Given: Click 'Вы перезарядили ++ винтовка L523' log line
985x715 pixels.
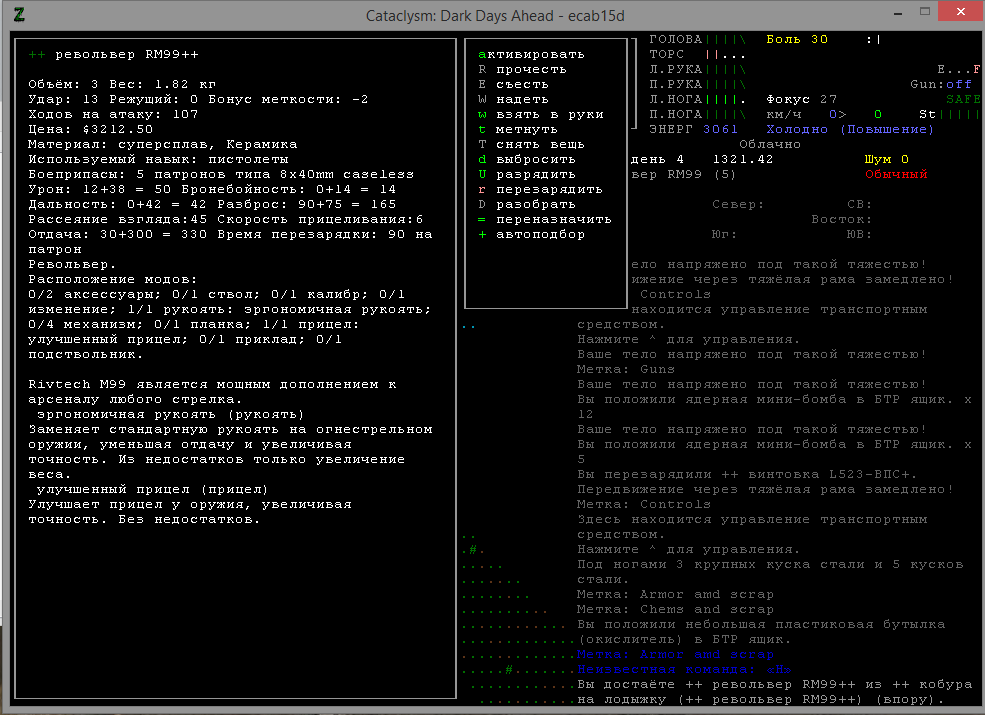Looking at the screenshot, I should (747, 475).
